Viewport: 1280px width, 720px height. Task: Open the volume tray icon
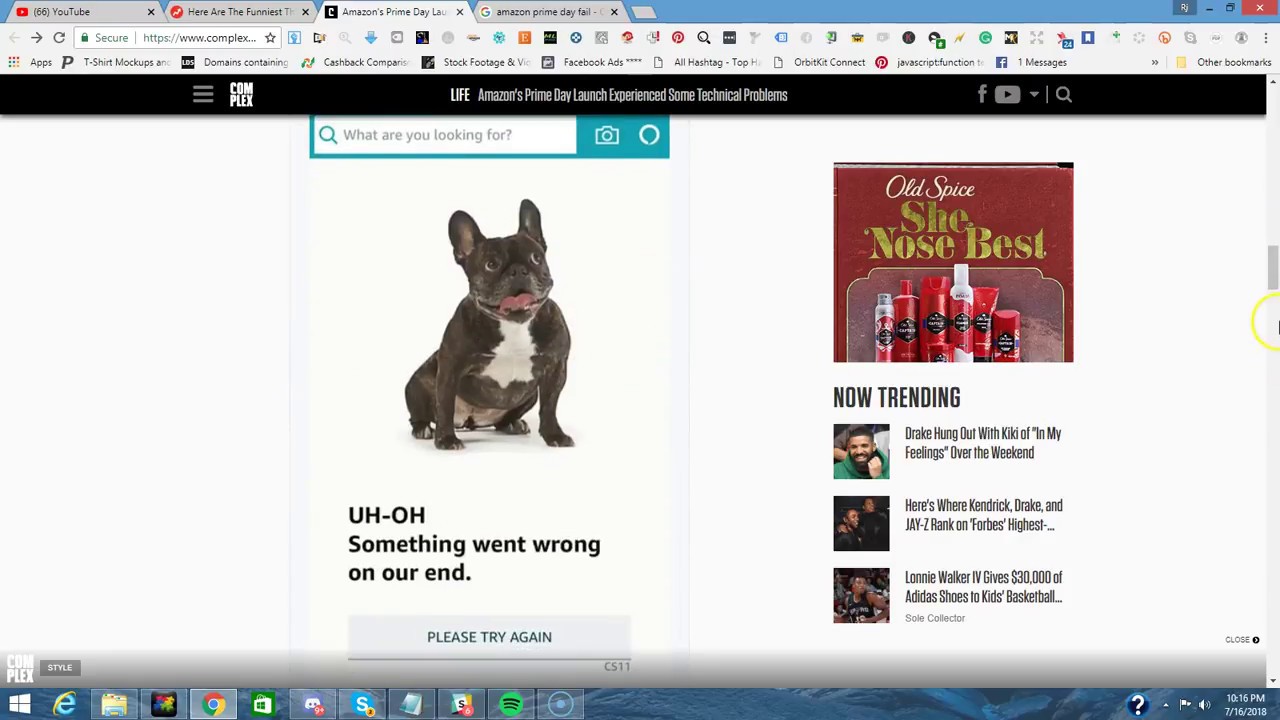1205,705
